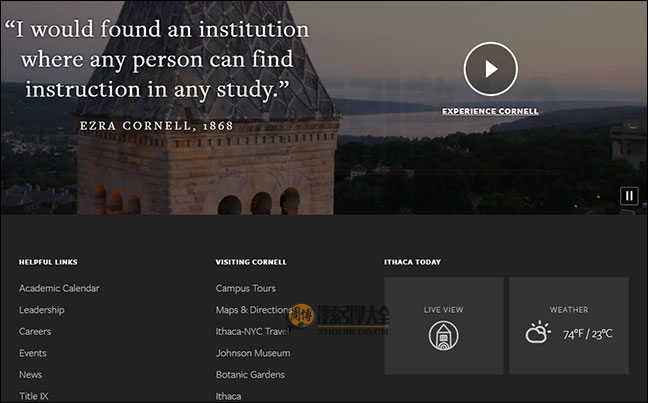Go to the Leadership page
This screenshot has height=403, width=648.
click(x=42, y=310)
